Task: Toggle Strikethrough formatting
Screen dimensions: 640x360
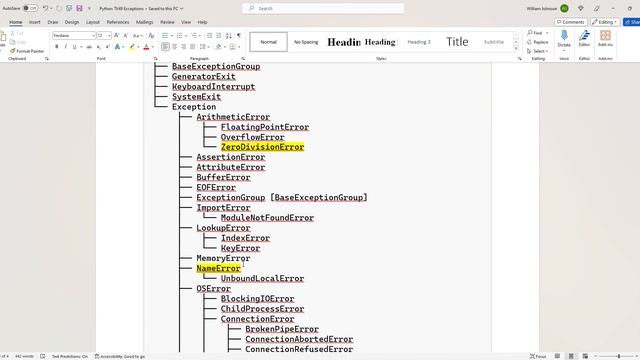Action: [89, 47]
